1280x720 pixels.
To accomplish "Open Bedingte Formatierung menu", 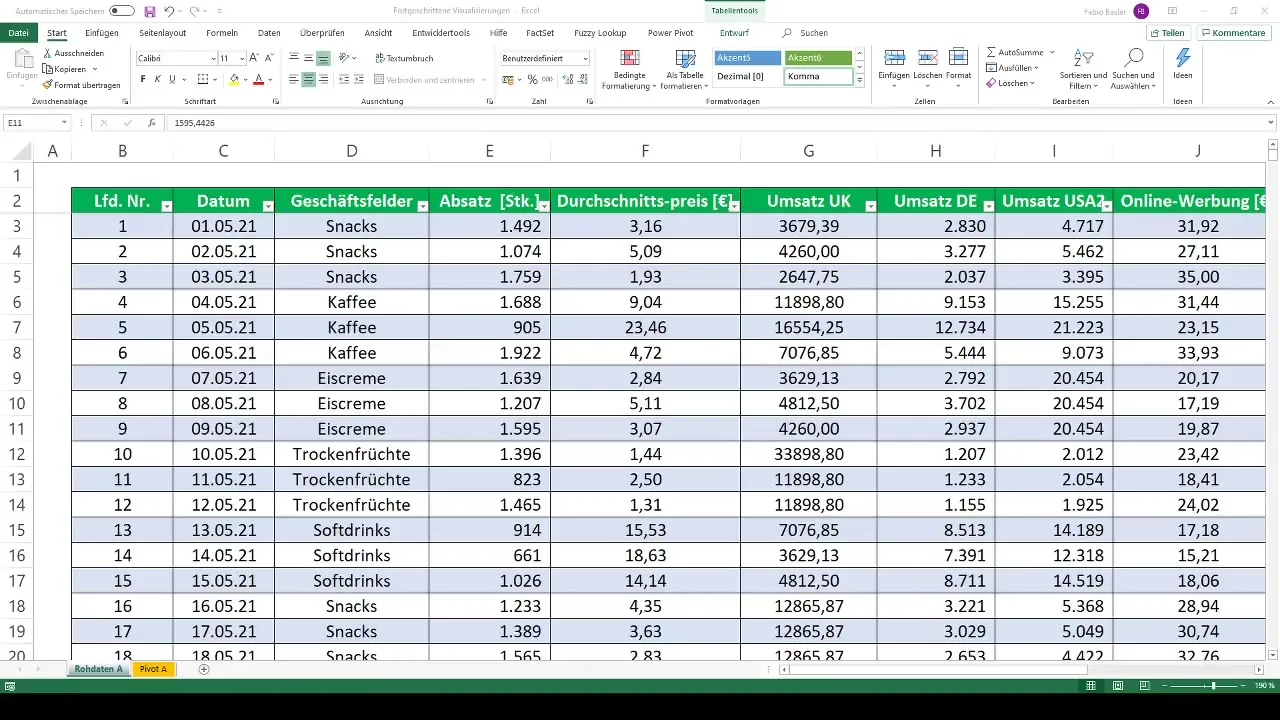I will pos(629,68).
